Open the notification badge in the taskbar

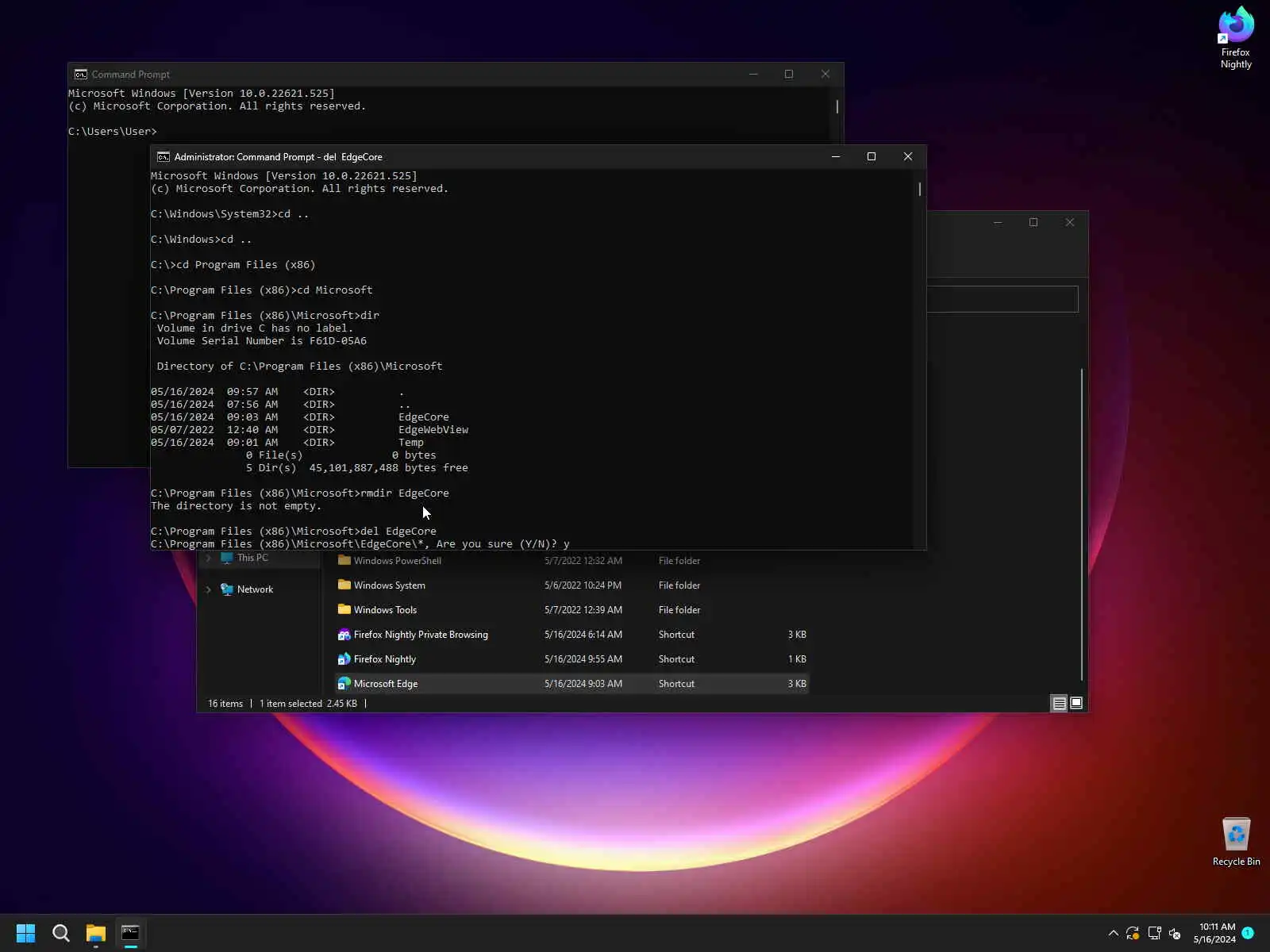(1248, 933)
